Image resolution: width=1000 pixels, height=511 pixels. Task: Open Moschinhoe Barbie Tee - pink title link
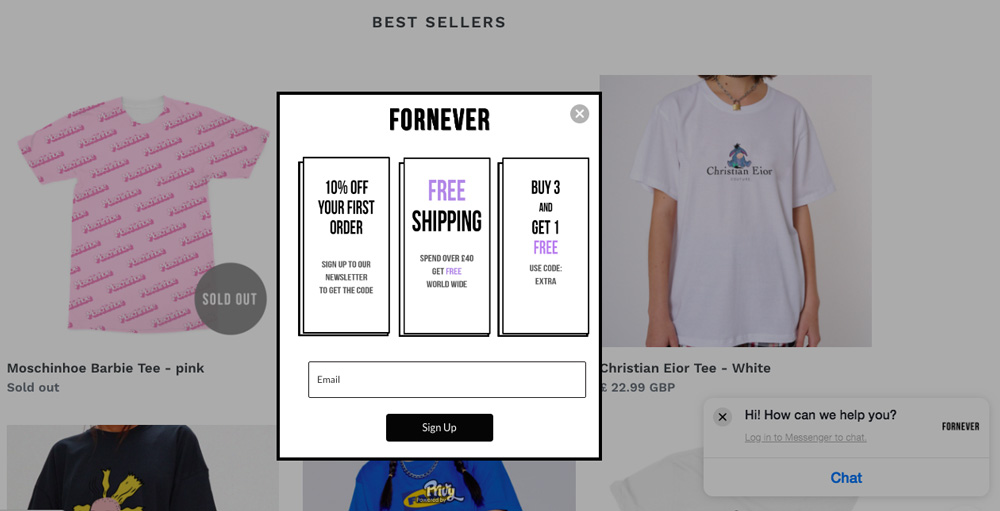[105, 368]
